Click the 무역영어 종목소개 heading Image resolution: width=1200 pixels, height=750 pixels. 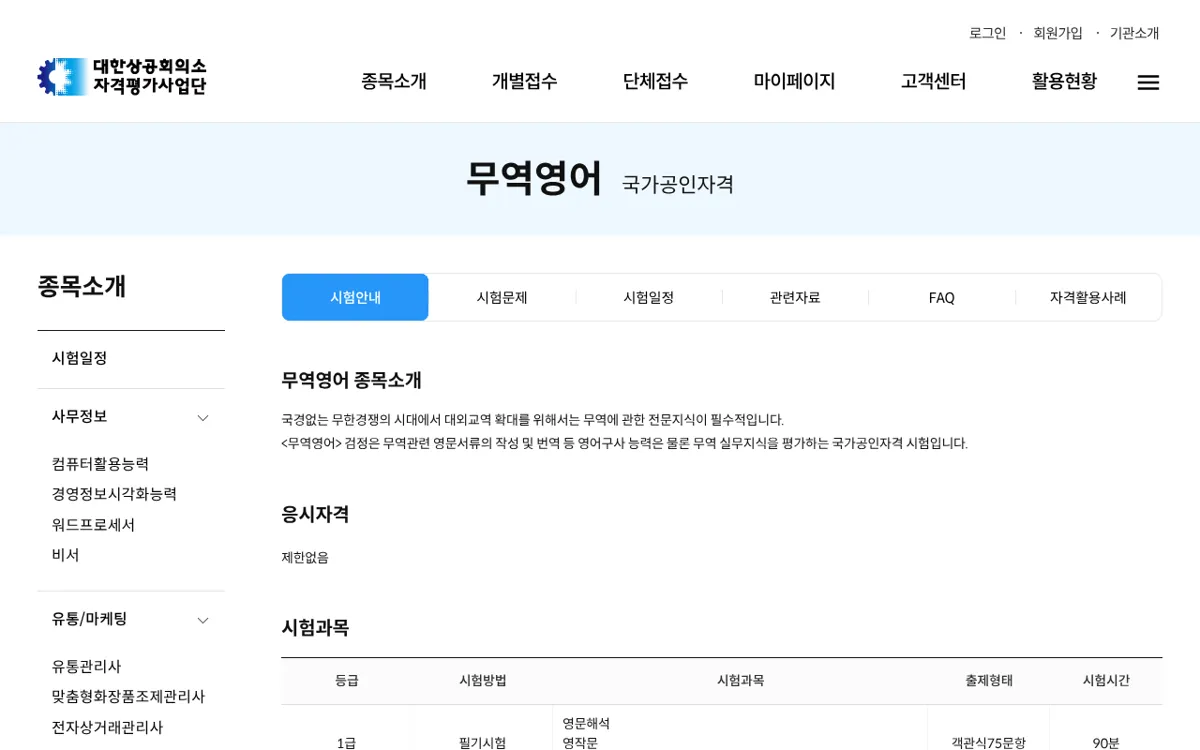click(x=351, y=380)
